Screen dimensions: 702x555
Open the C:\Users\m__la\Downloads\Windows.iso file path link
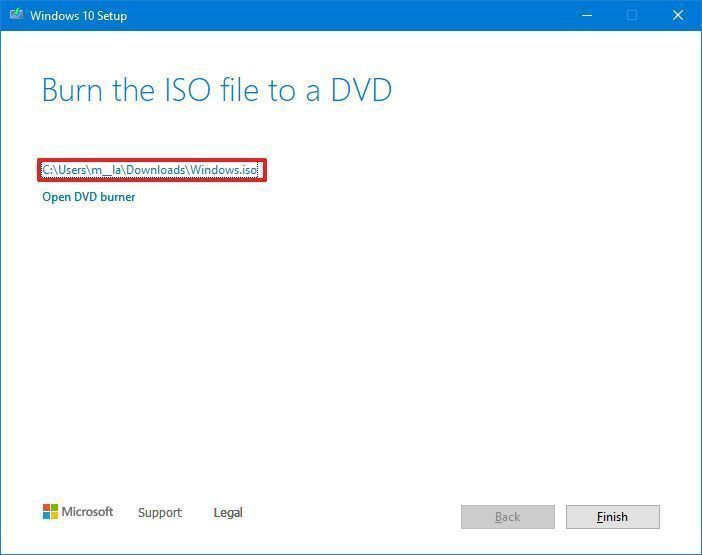coord(150,170)
